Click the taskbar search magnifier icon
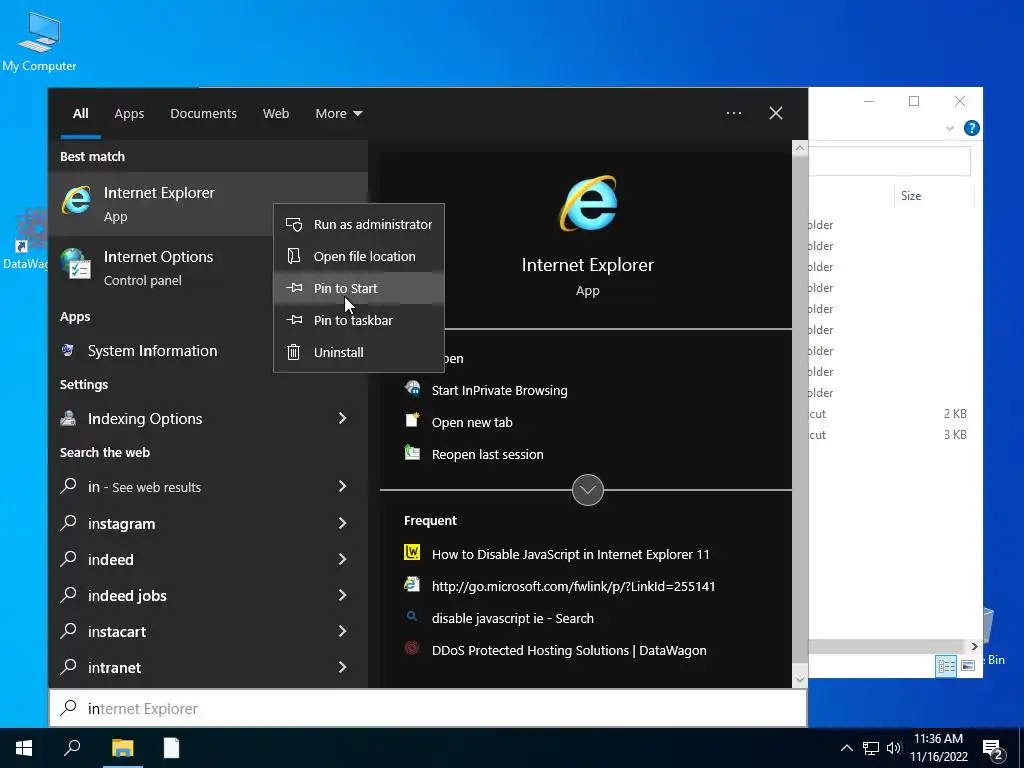The image size is (1024, 768). point(72,748)
